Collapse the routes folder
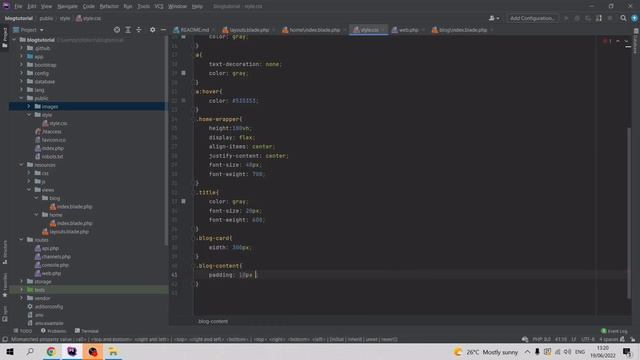This screenshot has width=640, height=360. pyautogui.click(x=22, y=240)
